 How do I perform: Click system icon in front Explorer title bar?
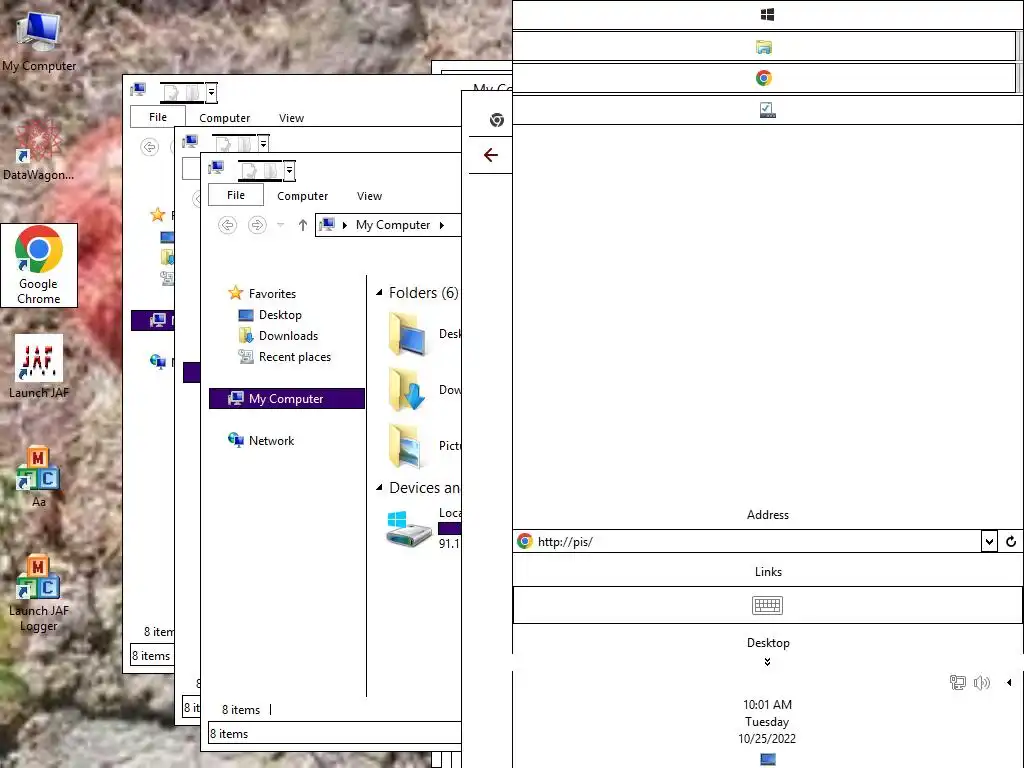(216, 168)
